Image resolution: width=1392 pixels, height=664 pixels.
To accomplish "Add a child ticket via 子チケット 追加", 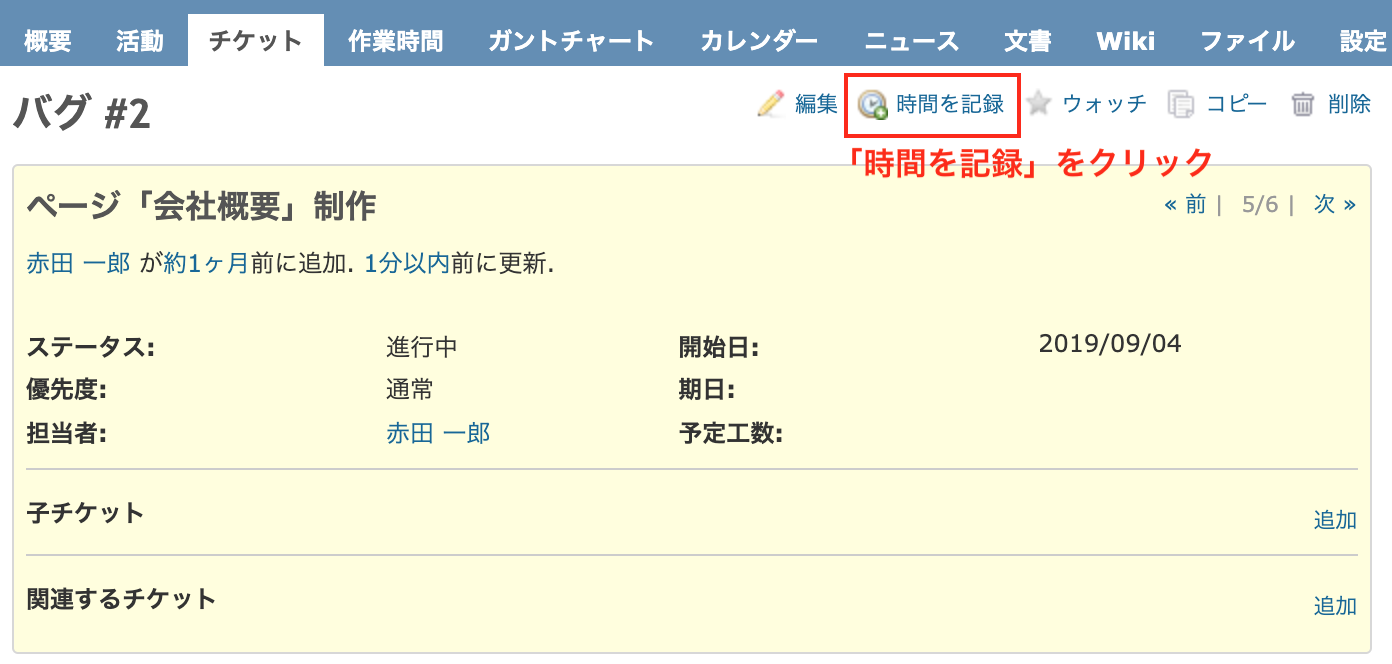I will pos(1335,520).
